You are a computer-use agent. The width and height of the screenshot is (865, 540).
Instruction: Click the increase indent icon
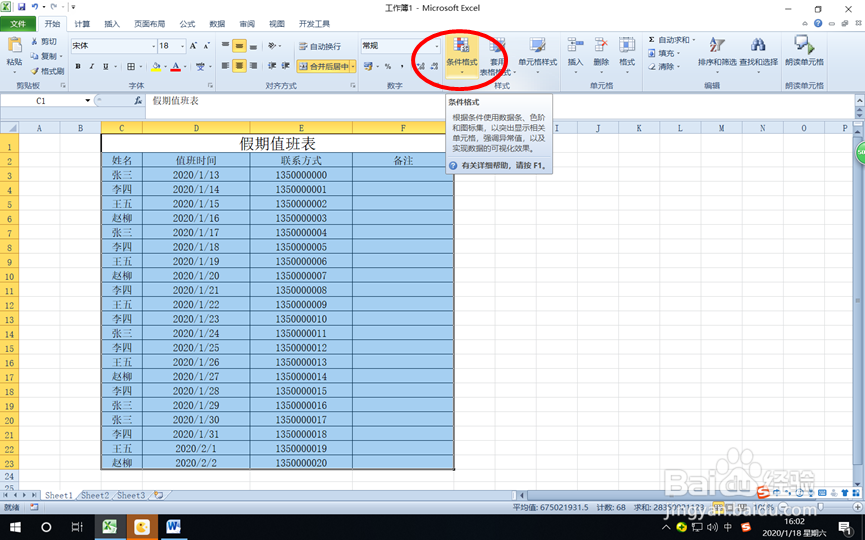click(286, 66)
